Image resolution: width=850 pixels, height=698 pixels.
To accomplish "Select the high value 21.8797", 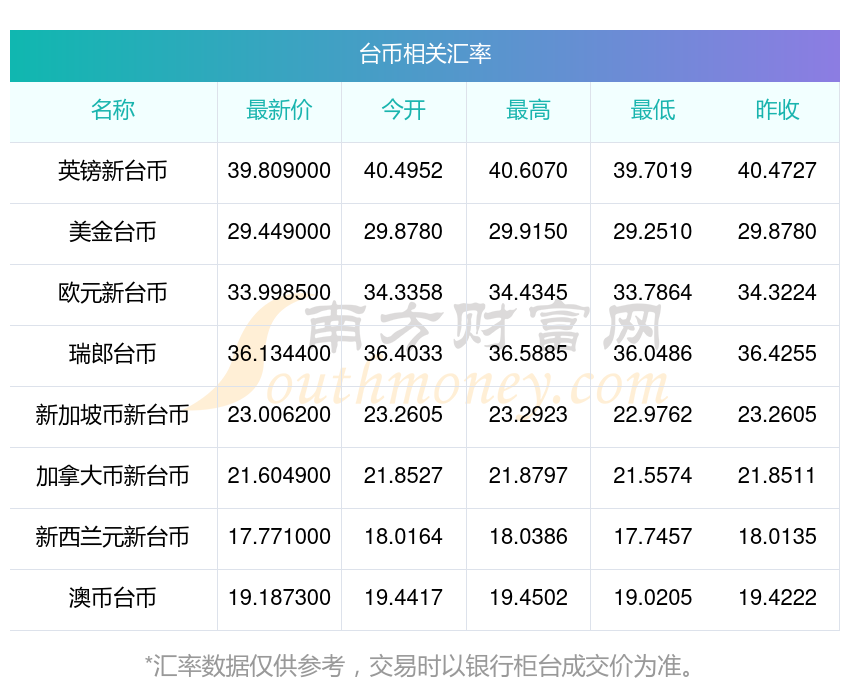I will 528,476.
